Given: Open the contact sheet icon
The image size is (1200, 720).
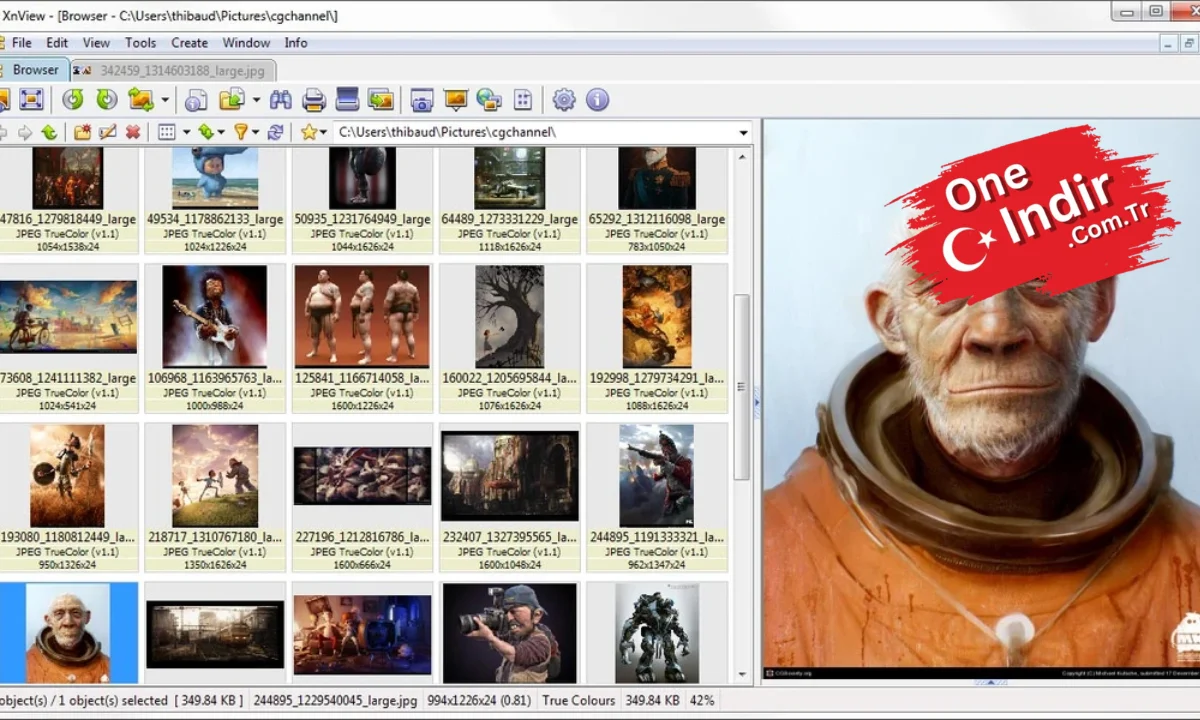Looking at the screenshot, I should point(522,99).
